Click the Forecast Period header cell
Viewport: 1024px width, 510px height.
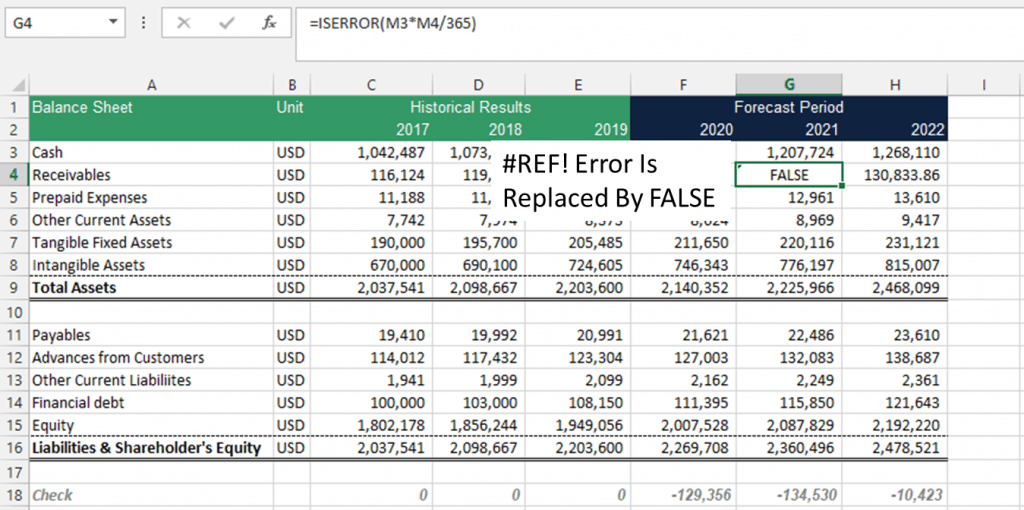click(789, 107)
